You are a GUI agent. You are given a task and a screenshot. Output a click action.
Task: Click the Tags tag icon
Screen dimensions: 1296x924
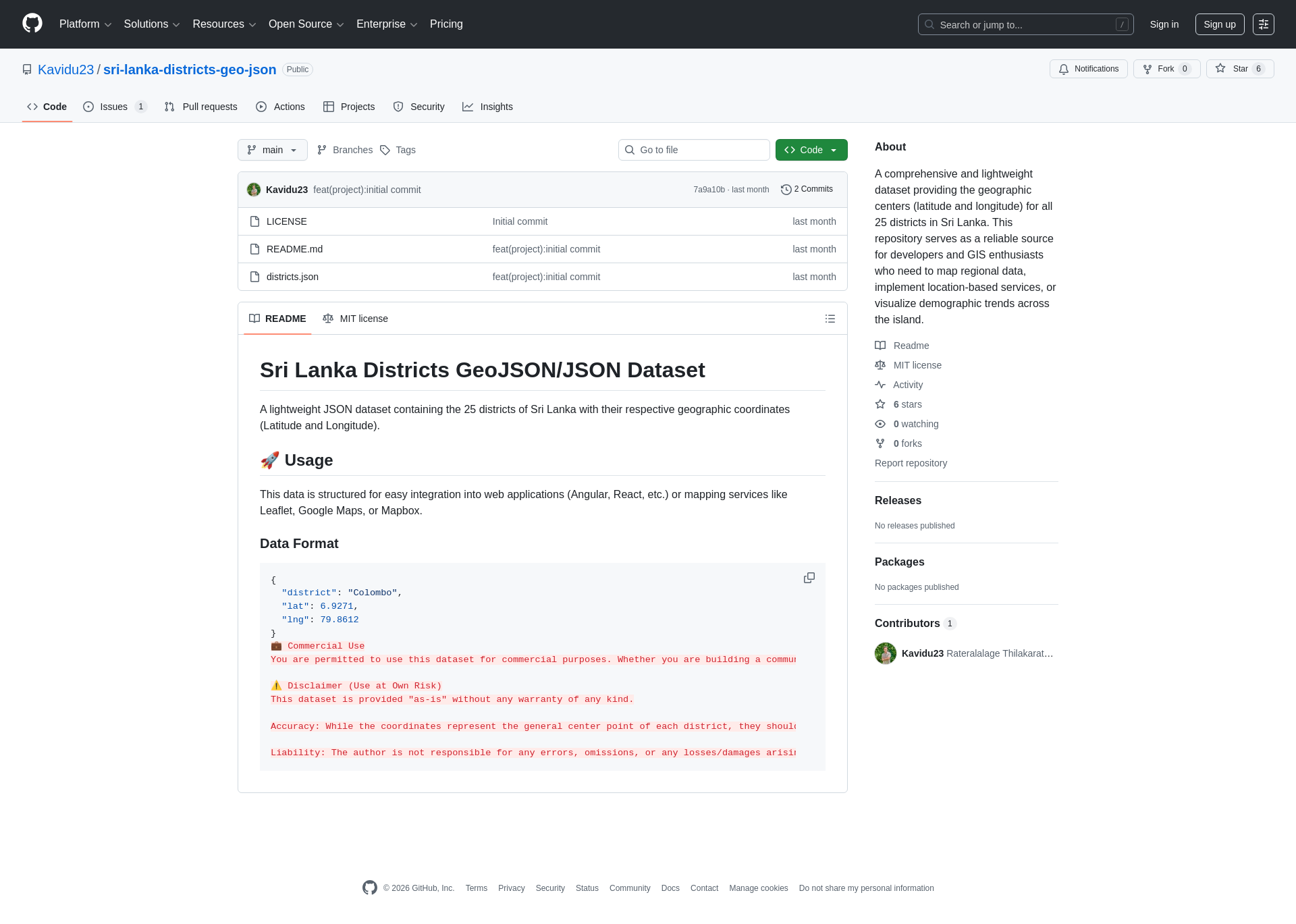tap(385, 150)
